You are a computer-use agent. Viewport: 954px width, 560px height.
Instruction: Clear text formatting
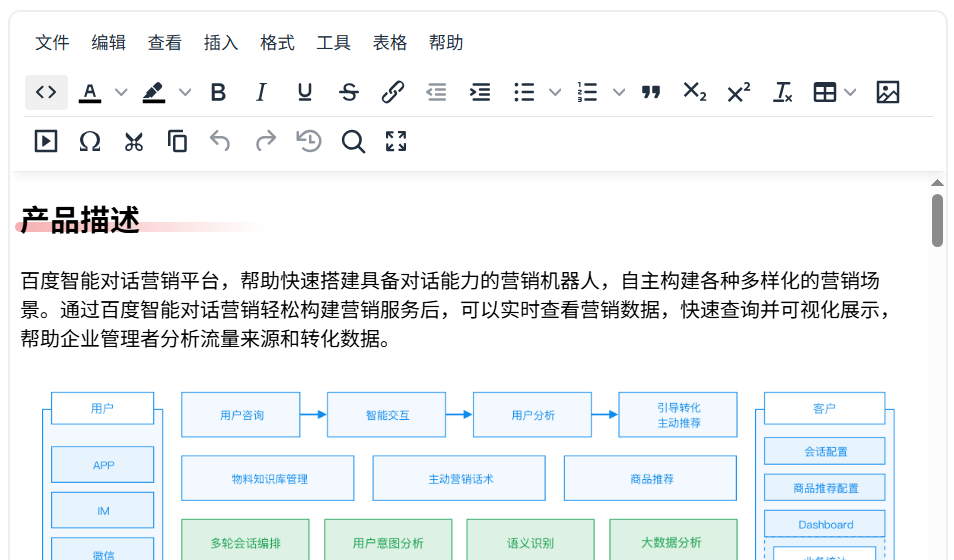[782, 93]
